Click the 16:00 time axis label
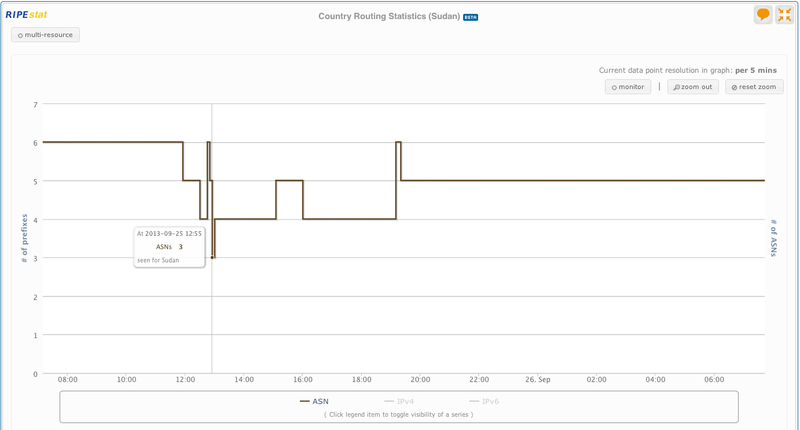 tap(303, 380)
